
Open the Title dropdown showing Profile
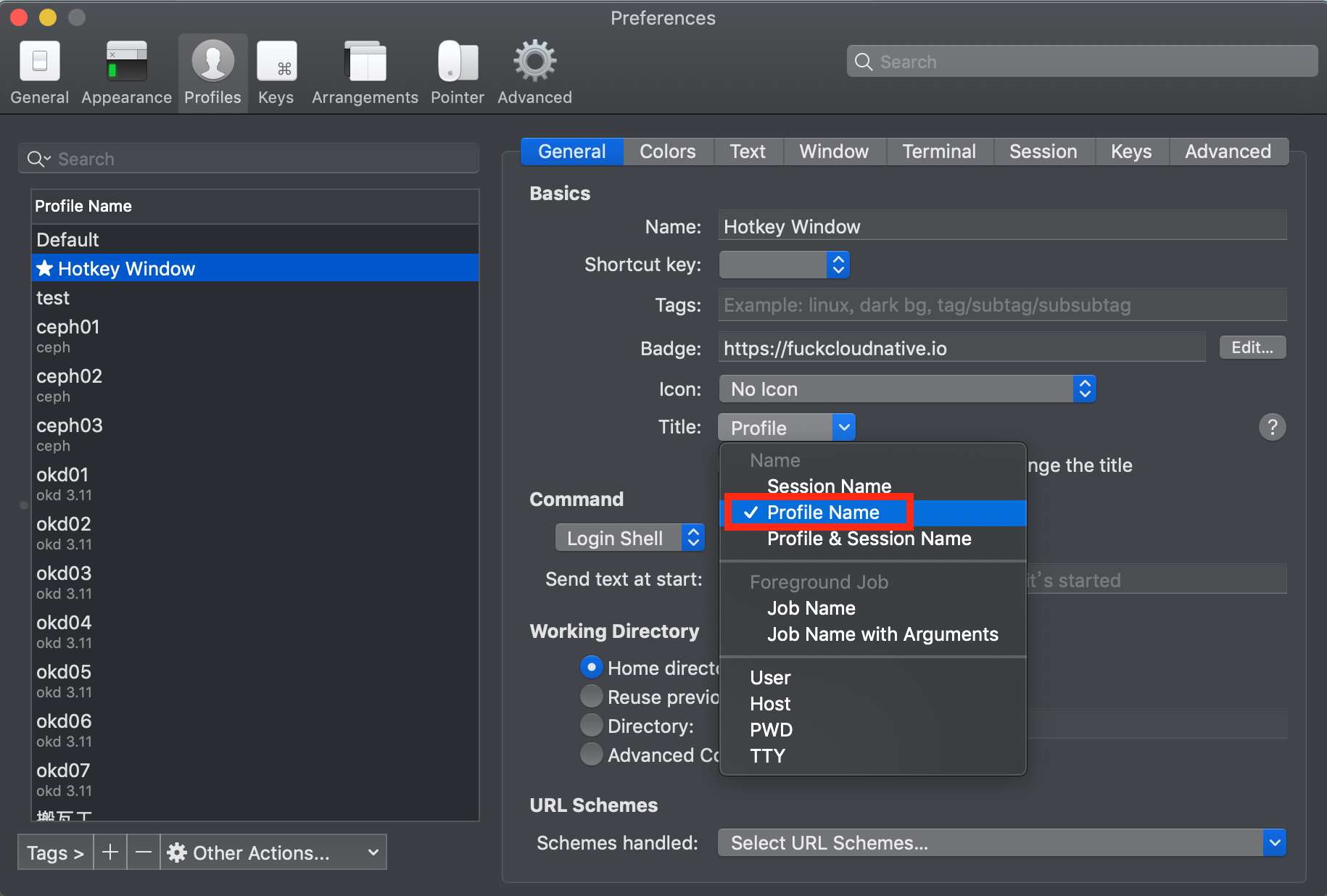[787, 428]
